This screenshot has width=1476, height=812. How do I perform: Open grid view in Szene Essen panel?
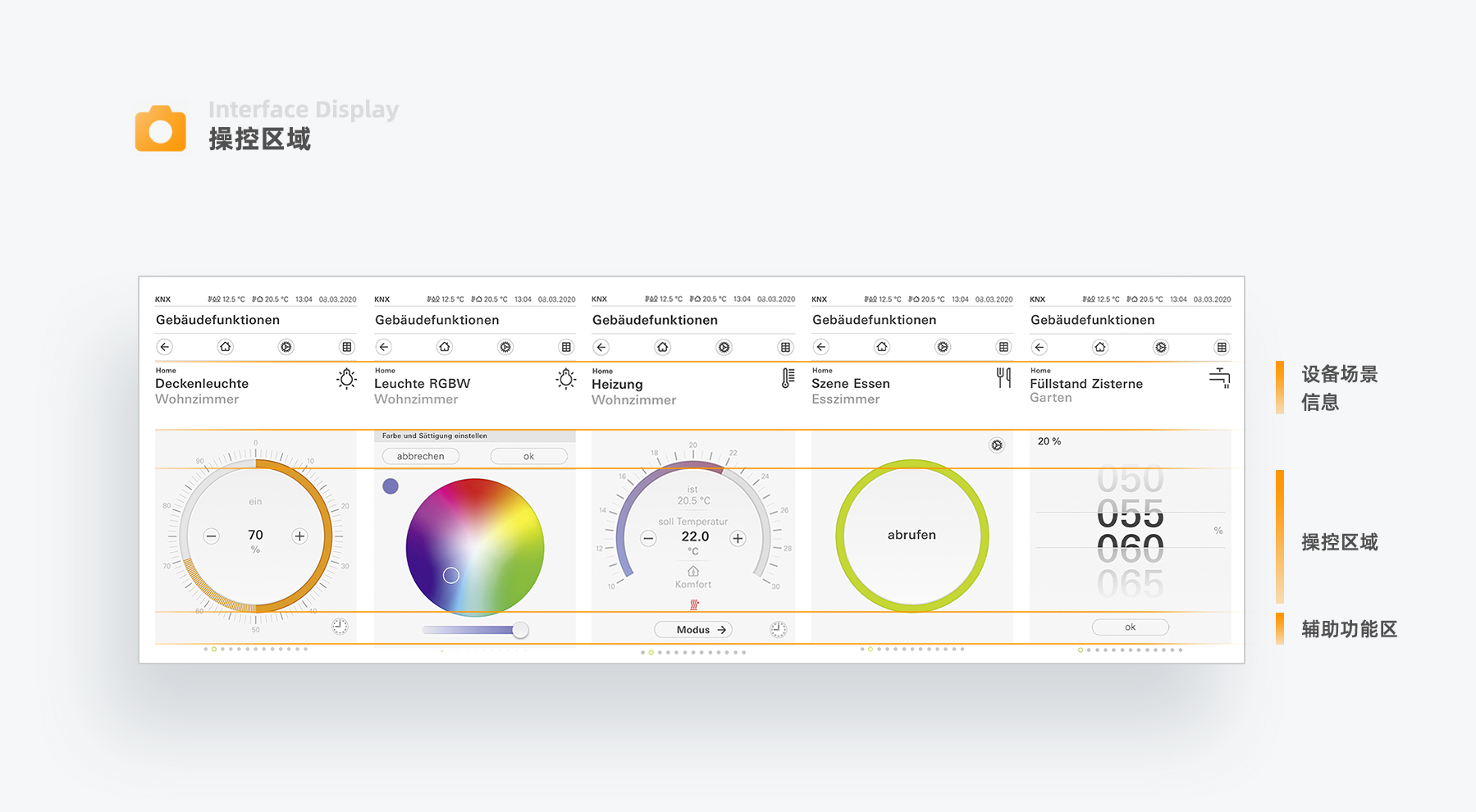click(x=1003, y=347)
